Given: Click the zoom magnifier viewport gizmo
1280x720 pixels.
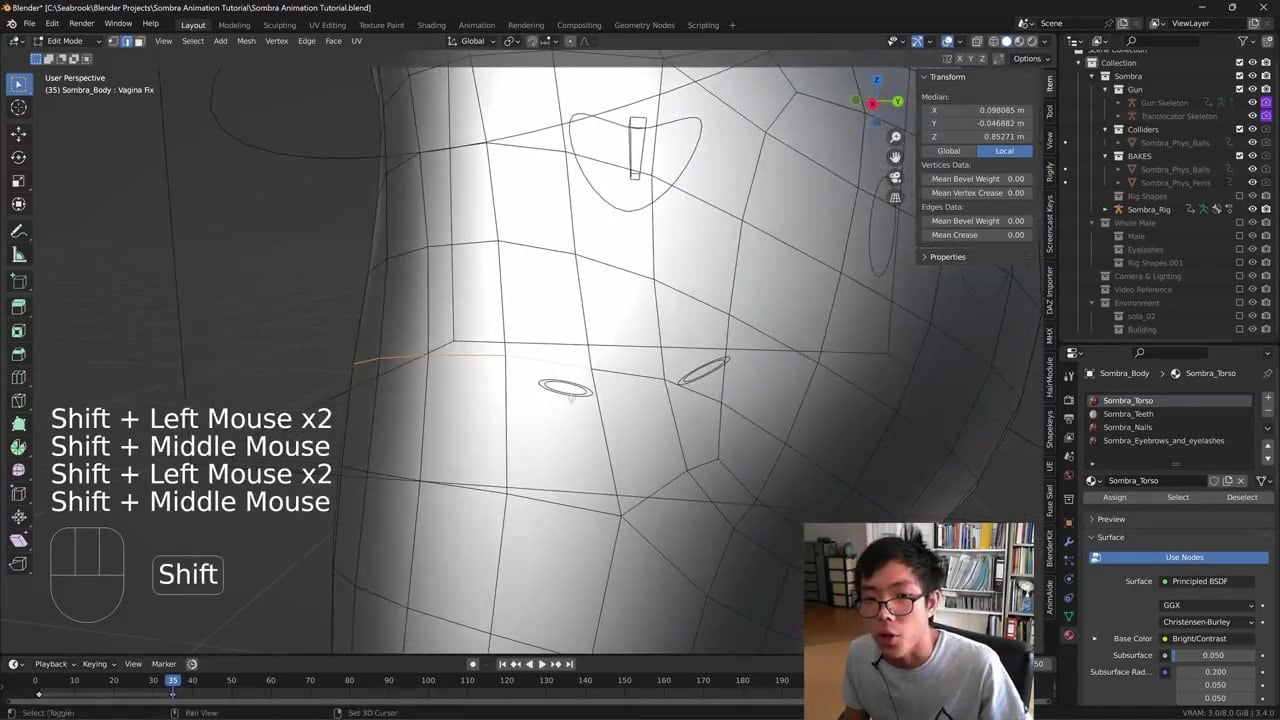Looking at the screenshot, I should coord(895,137).
